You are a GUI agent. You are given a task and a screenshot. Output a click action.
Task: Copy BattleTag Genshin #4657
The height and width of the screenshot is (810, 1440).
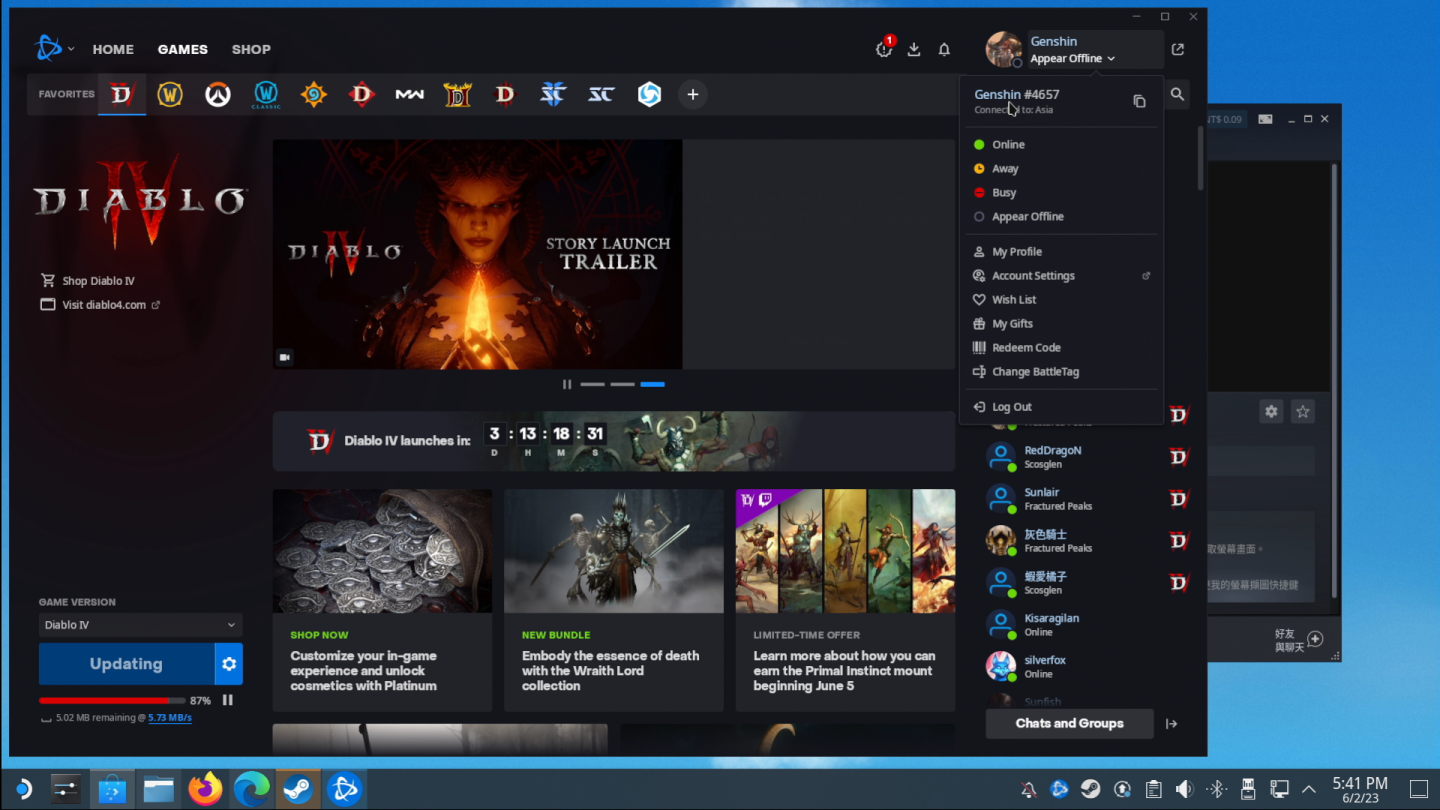tap(1139, 101)
